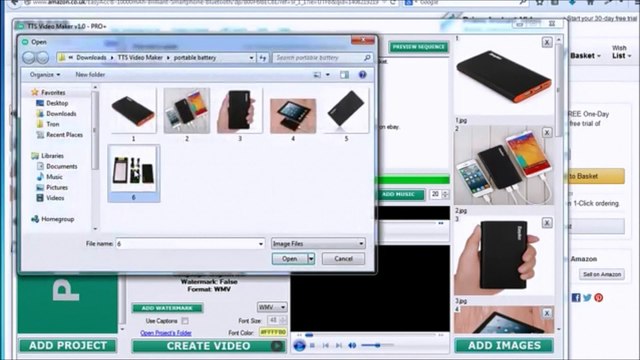Click the ADD IMAGES button

click(x=504, y=346)
